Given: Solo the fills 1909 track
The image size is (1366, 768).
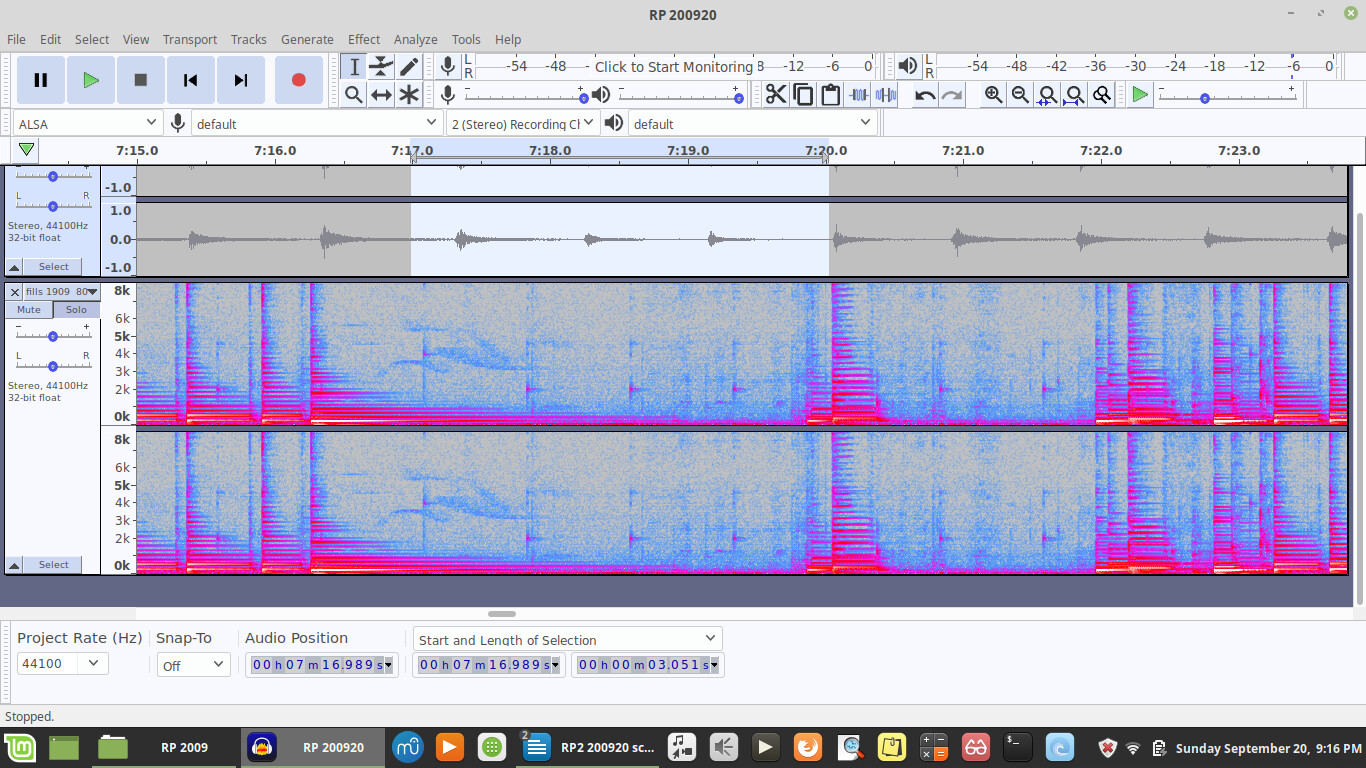Looking at the screenshot, I should click(76, 310).
